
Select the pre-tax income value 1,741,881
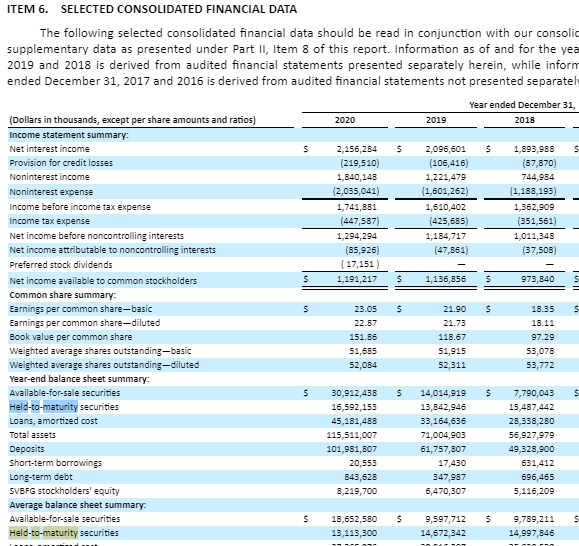(x=357, y=207)
